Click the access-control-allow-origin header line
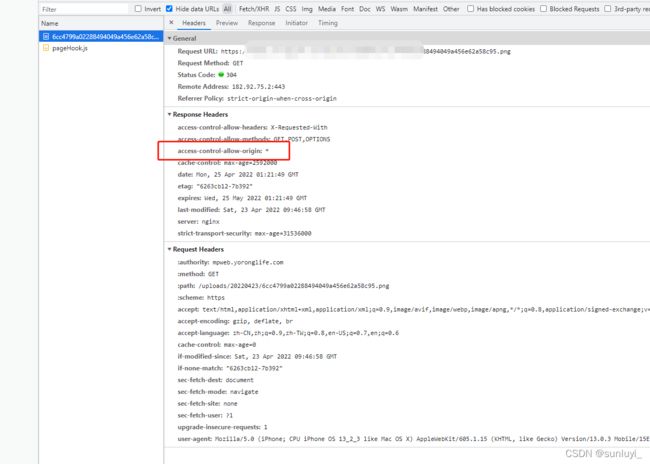 [x=223, y=151]
